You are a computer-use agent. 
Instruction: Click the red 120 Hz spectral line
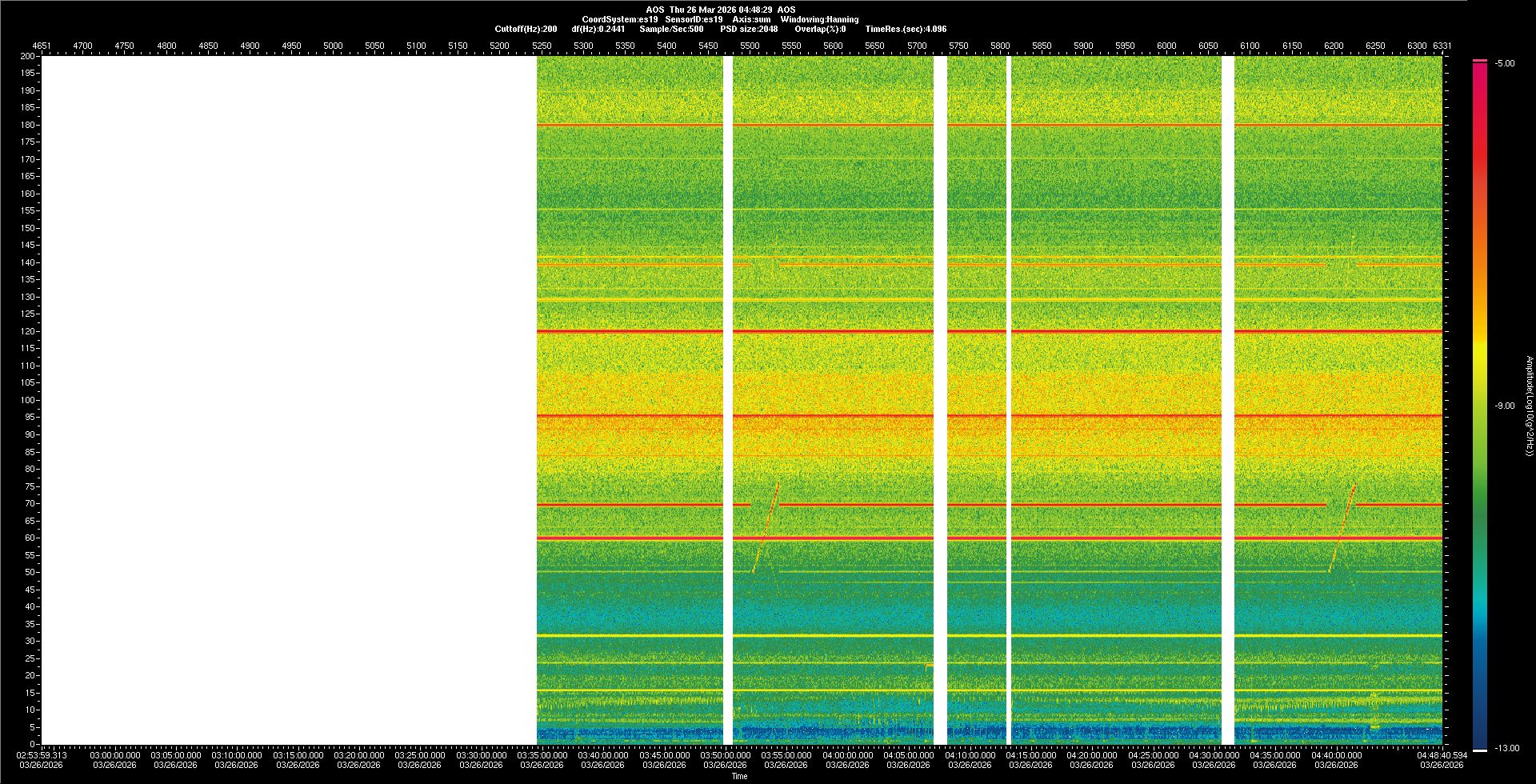click(832, 331)
